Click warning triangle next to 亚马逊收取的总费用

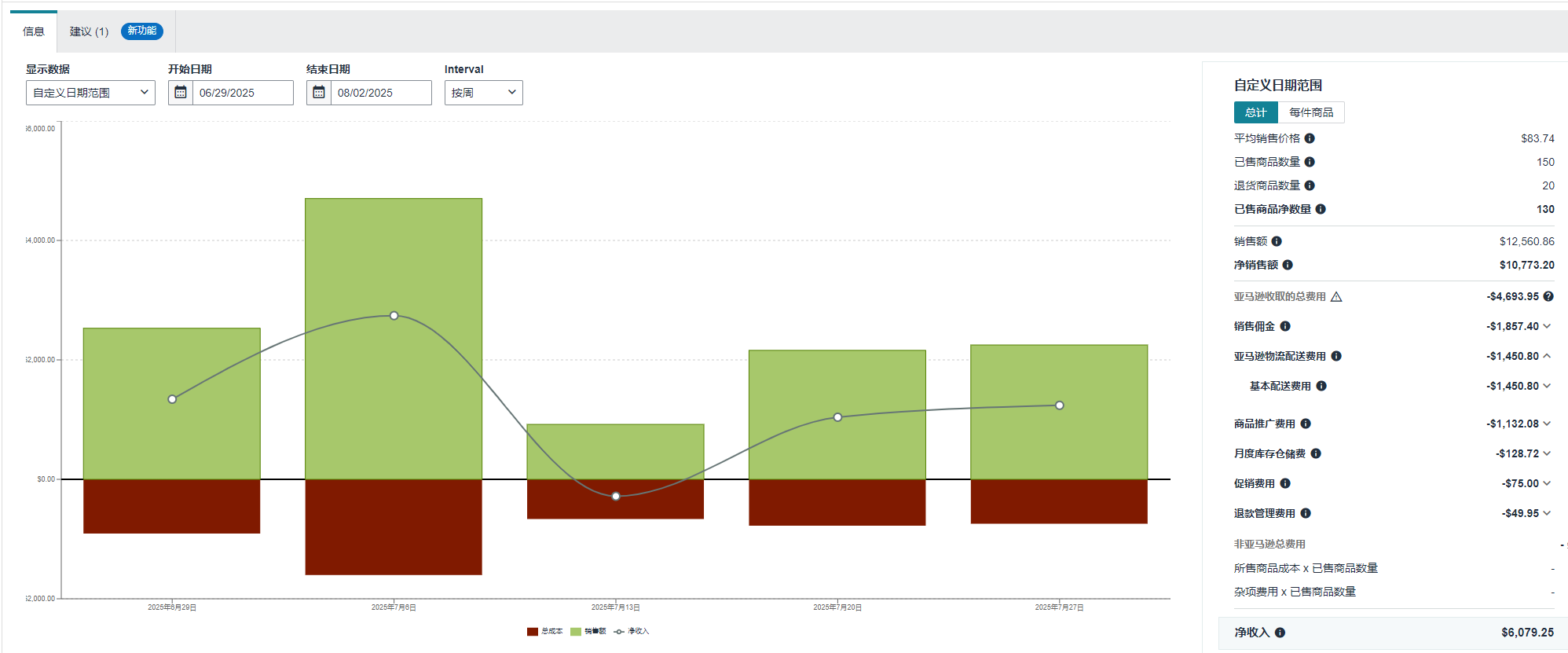pos(1336,296)
